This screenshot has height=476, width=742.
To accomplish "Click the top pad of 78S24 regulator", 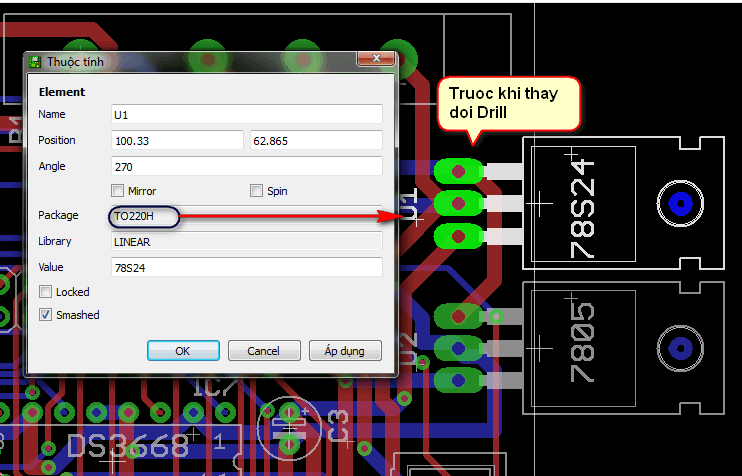I will pos(458,171).
